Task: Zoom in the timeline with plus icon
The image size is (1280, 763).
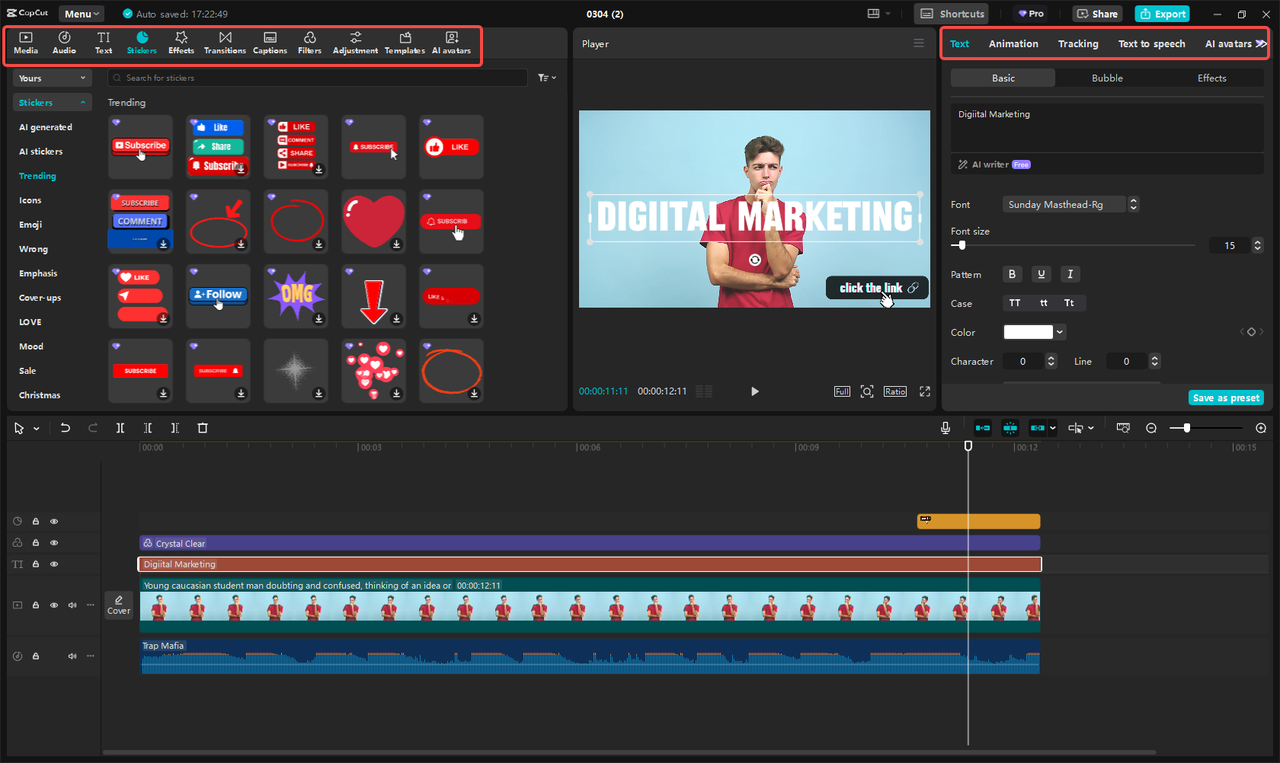Action: point(1261,428)
